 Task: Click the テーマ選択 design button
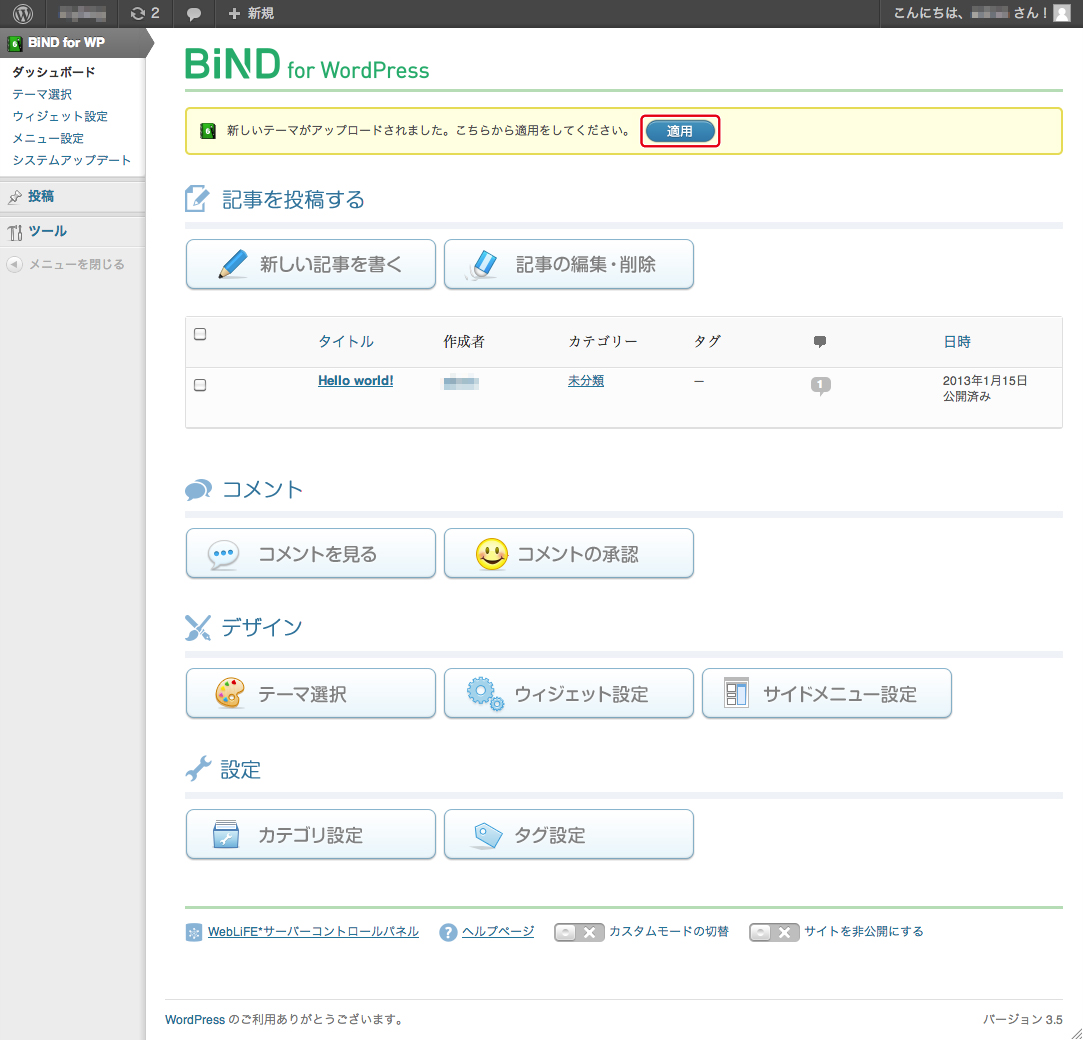311,693
